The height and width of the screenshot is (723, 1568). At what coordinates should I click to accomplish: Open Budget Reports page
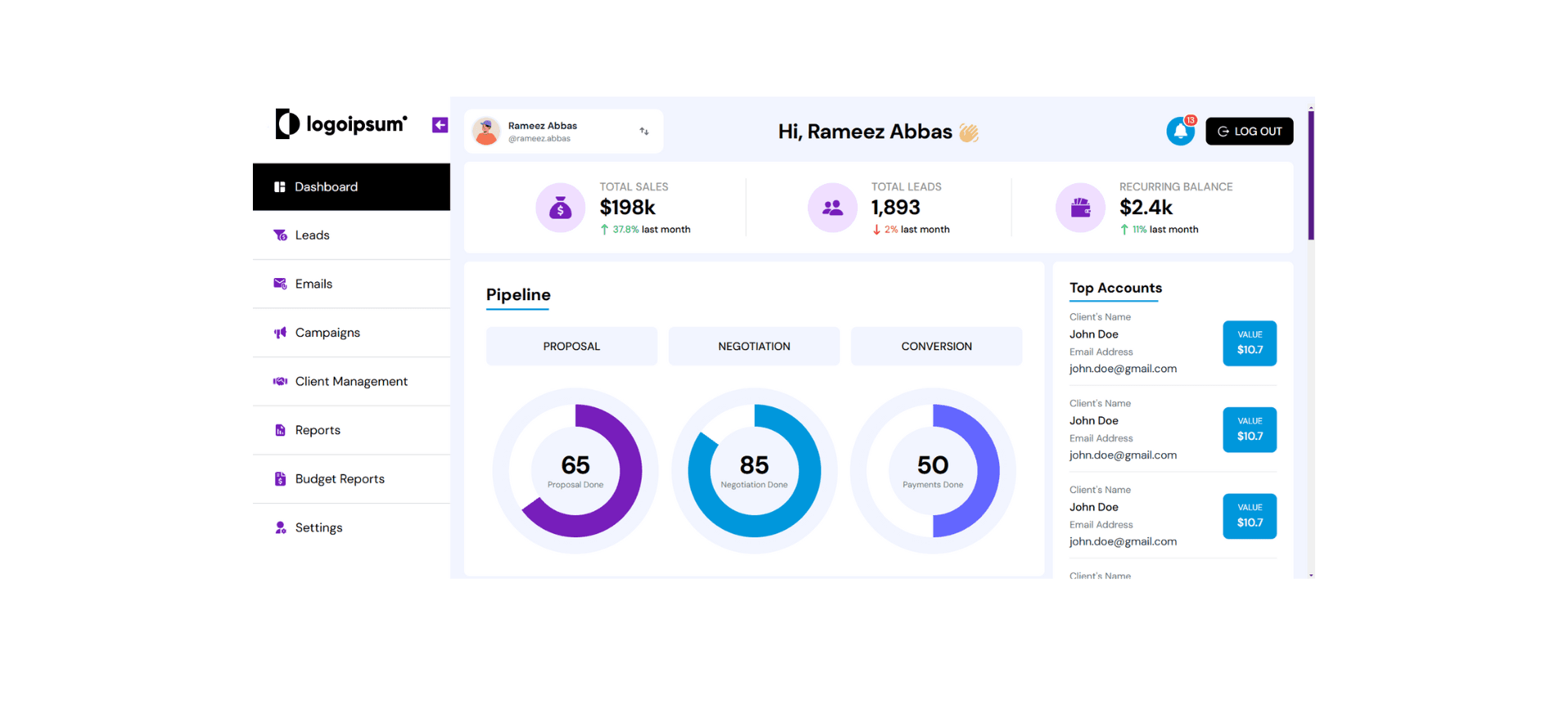pyautogui.click(x=351, y=479)
